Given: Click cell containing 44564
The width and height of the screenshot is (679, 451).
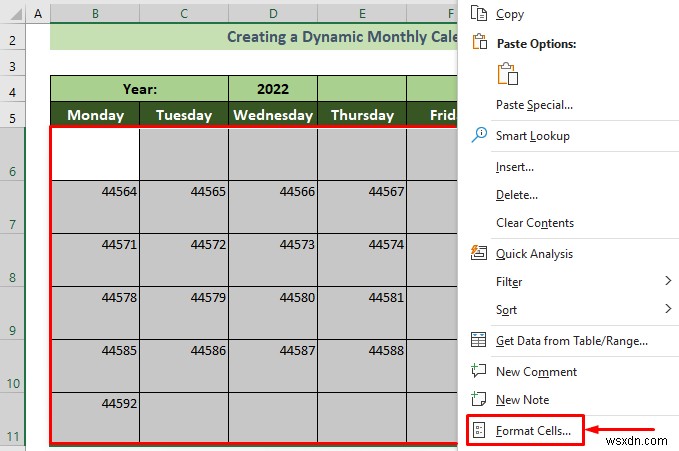Looking at the screenshot, I should [95, 207].
